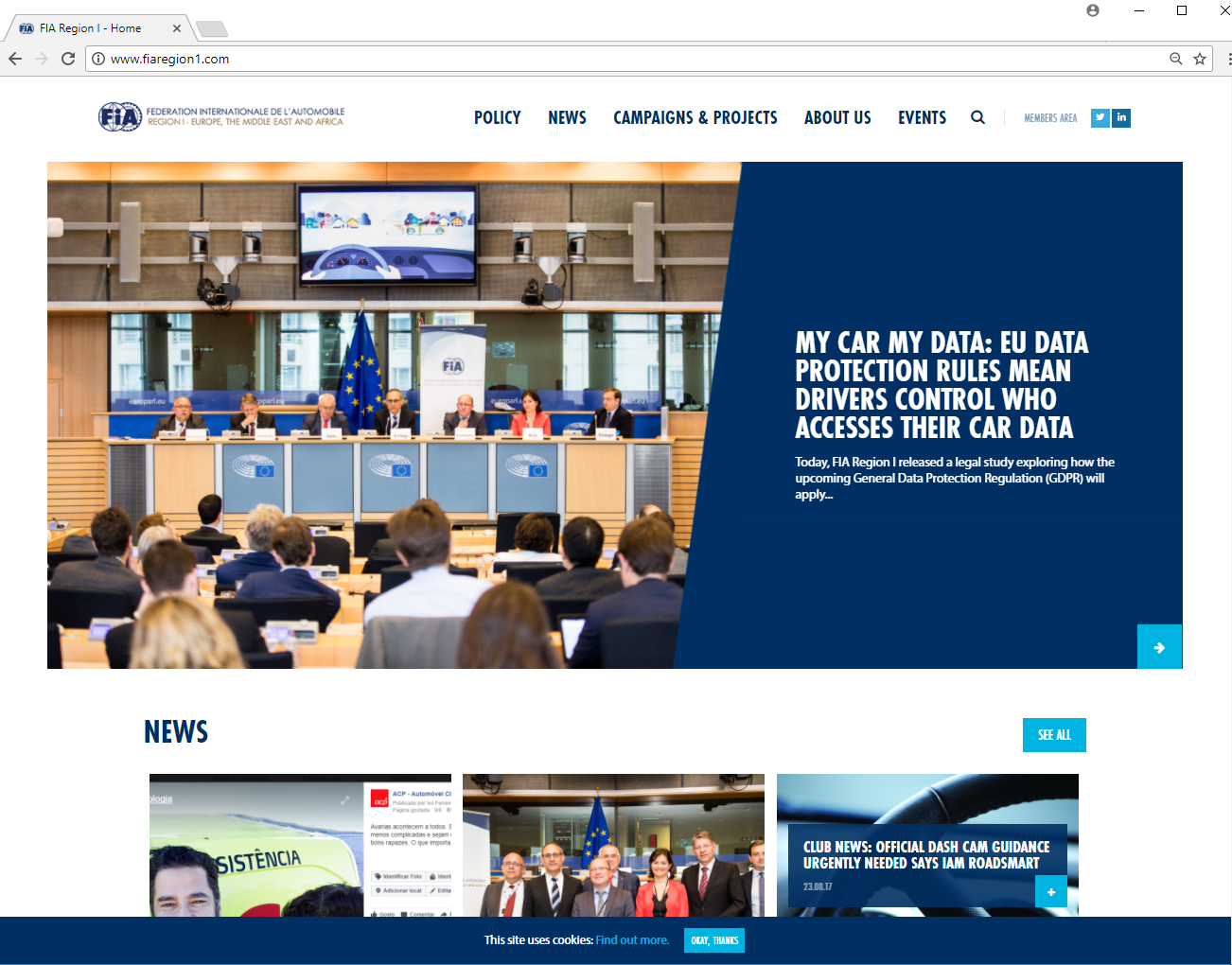
Task: Open FIA Twitter page icon
Action: click(x=1100, y=117)
